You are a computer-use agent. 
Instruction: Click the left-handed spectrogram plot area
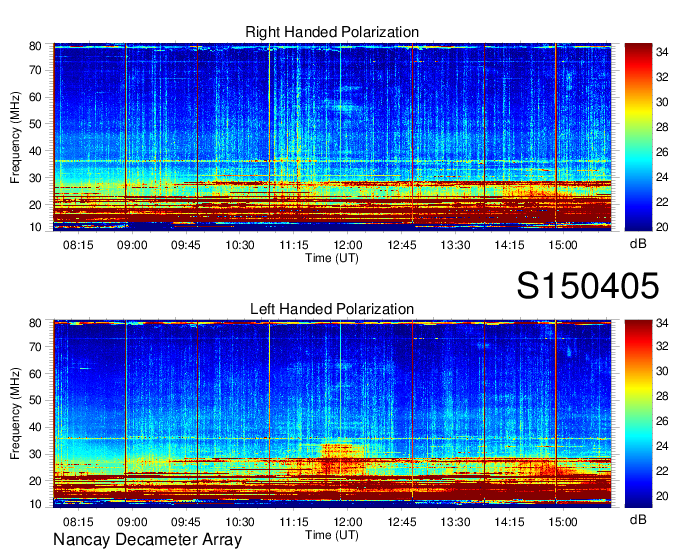pos(332,414)
